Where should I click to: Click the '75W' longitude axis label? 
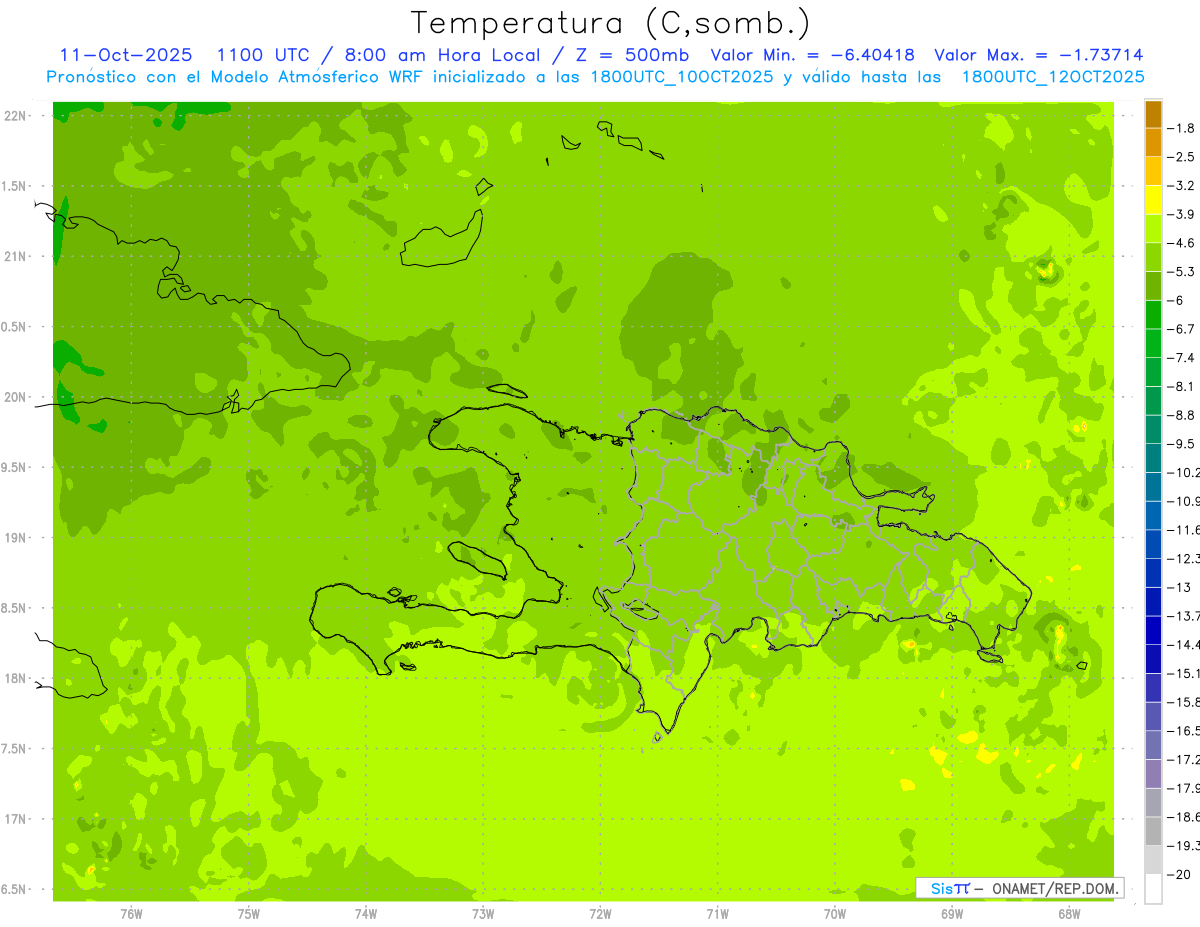click(249, 913)
